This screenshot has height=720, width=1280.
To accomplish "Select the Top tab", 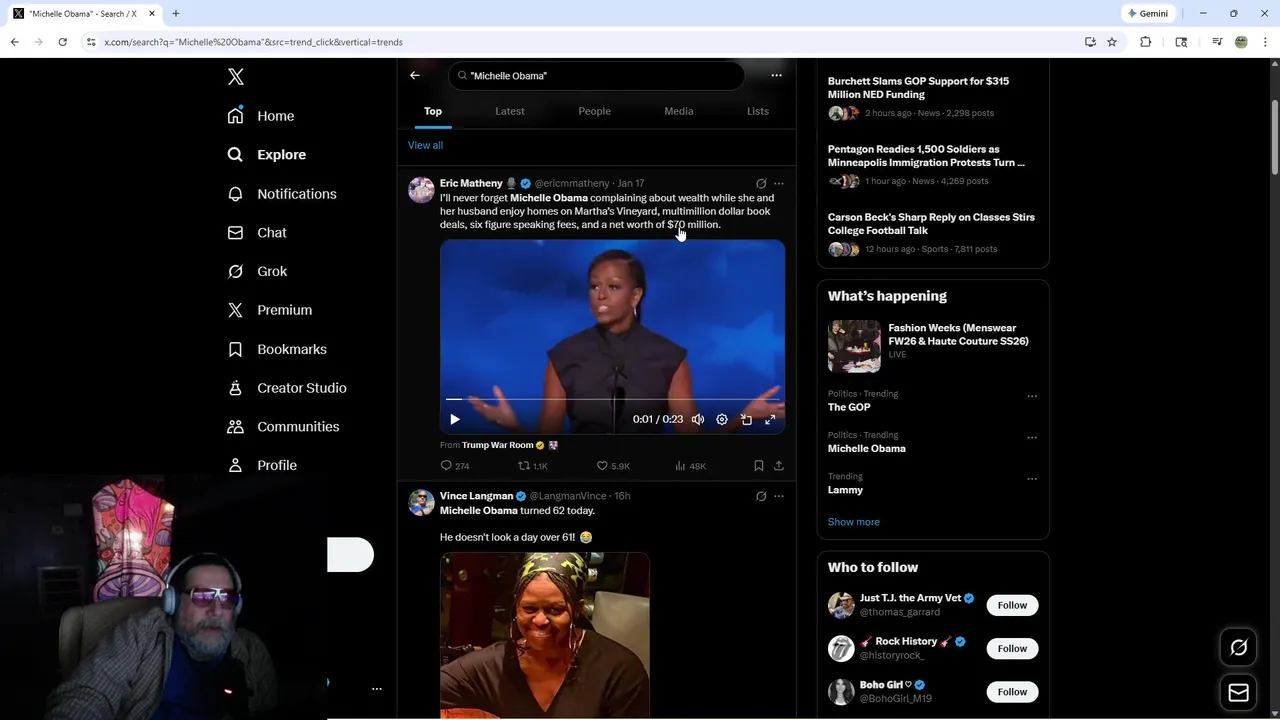I will pyautogui.click(x=433, y=111).
